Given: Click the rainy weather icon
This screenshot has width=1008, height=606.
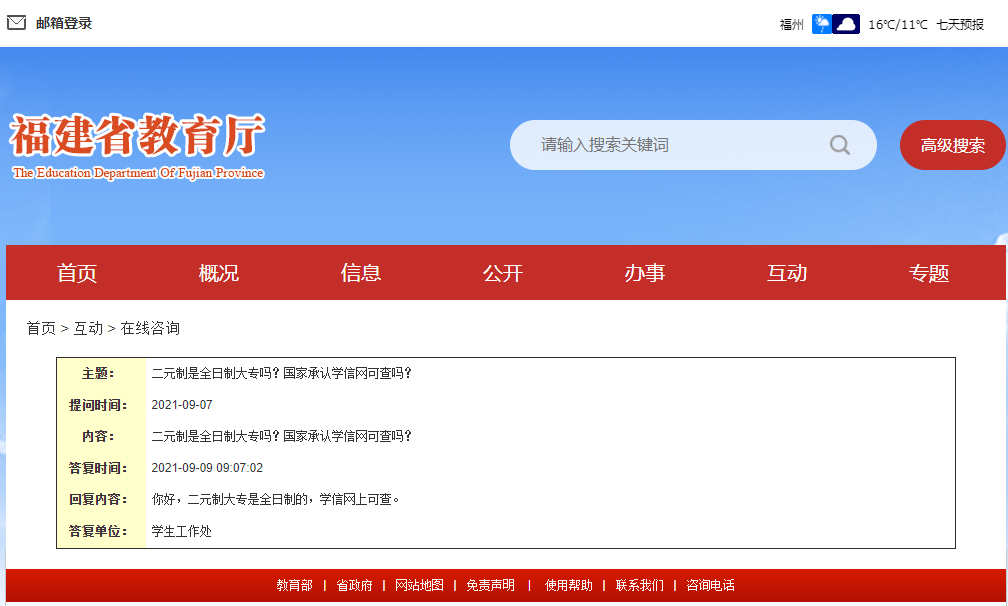Looking at the screenshot, I should coord(822,24).
